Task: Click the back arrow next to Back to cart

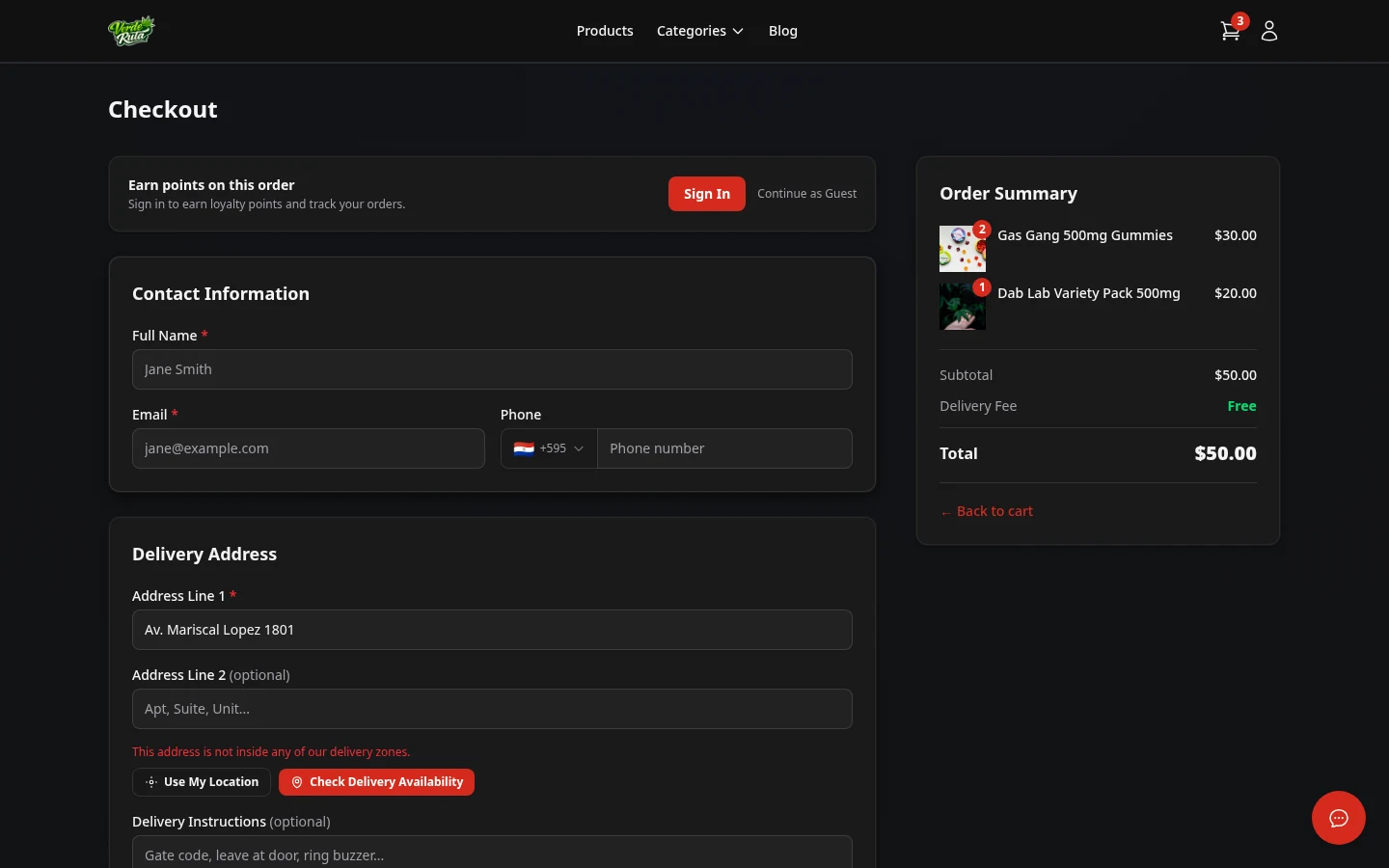Action: (946, 512)
